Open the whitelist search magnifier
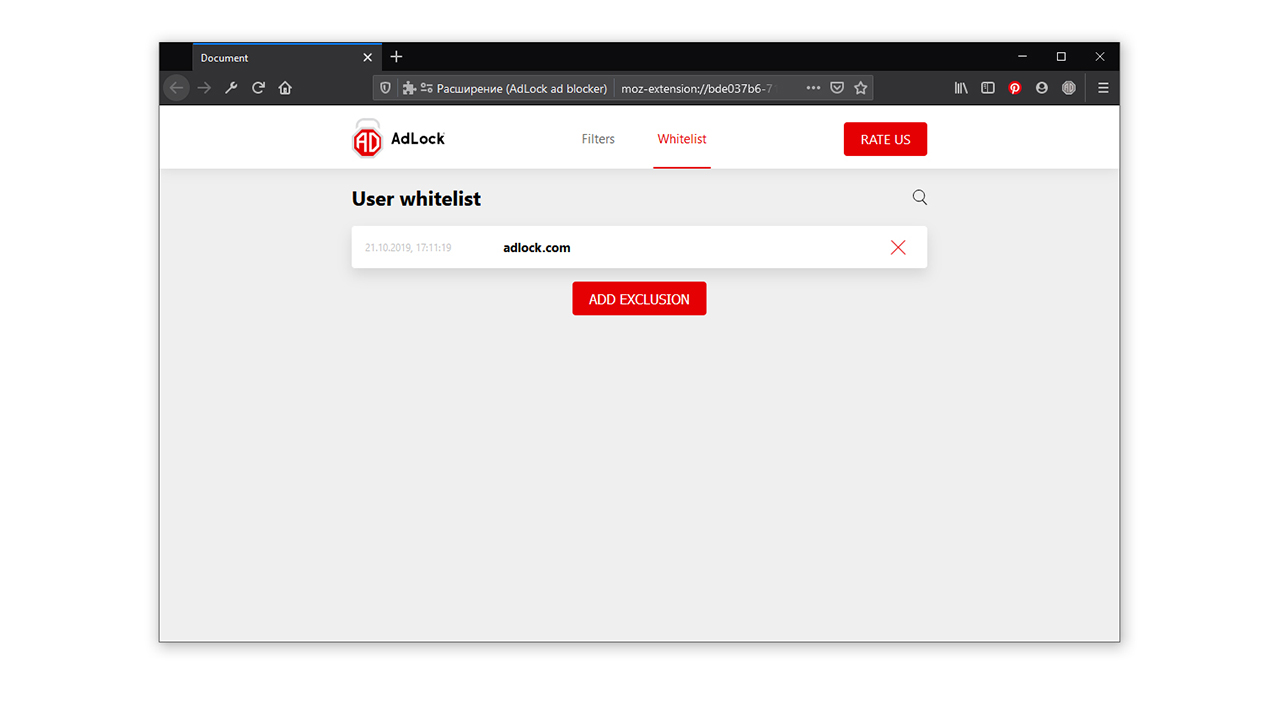 coord(920,198)
